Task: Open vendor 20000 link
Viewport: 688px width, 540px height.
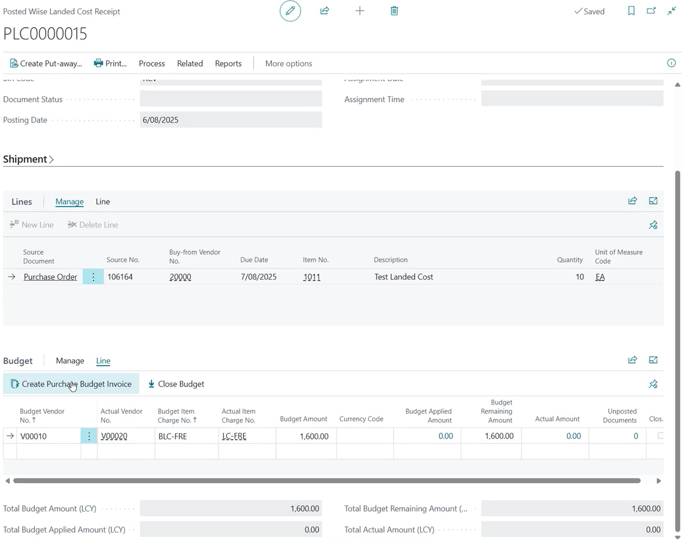Action: (180, 277)
